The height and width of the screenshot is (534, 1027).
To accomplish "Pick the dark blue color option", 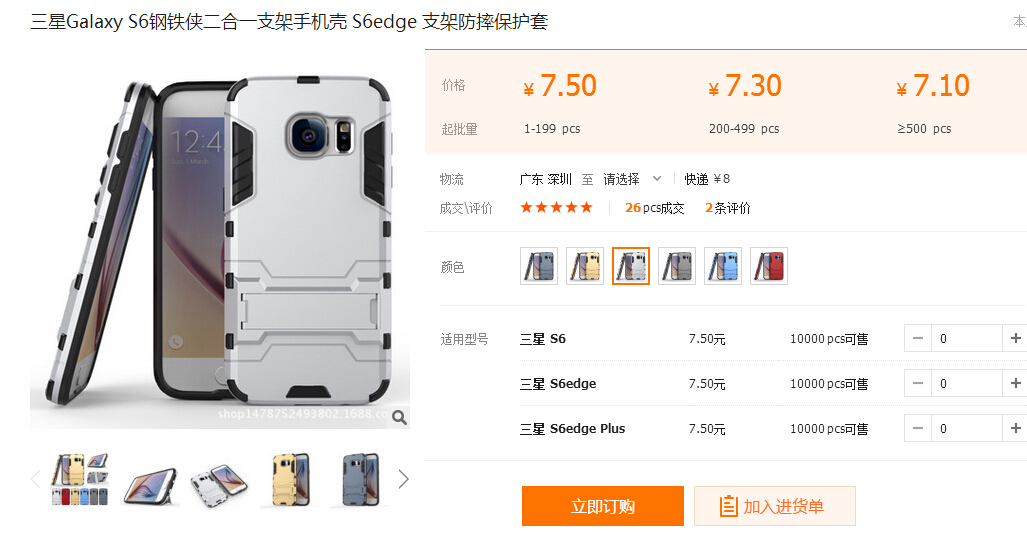I will pyautogui.click(x=539, y=266).
